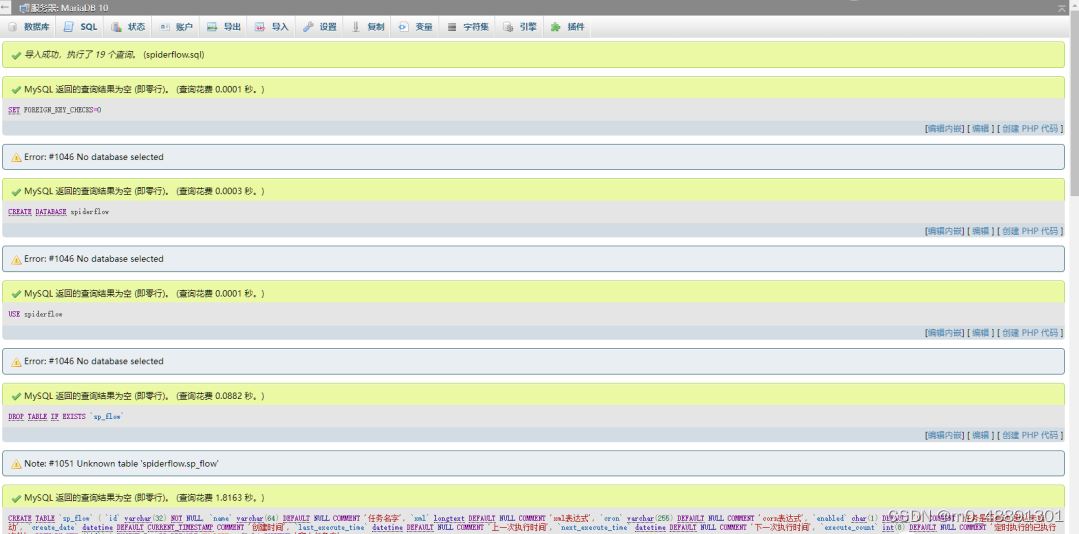Click the 0.0003 秒 query result message
1079x534 pixels.
145,191
